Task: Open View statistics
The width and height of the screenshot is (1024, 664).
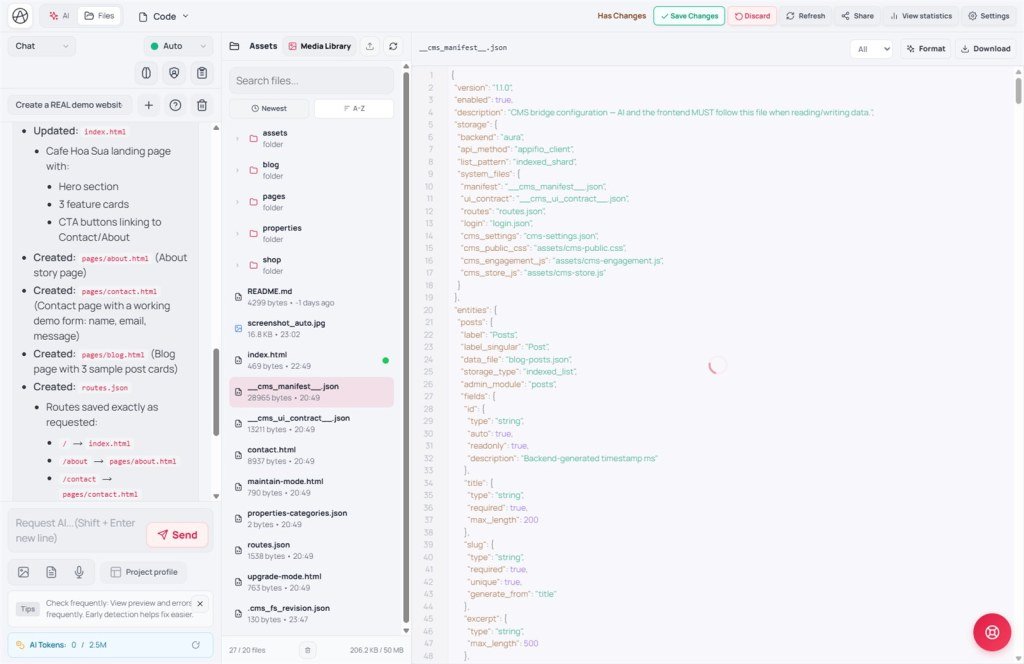Action: click(921, 16)
